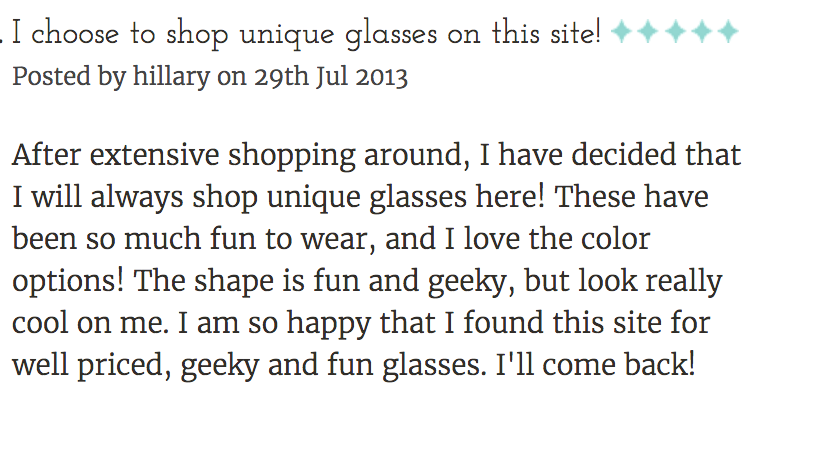Select the date 29th Jul 2013
This screenshot has width=821, height=453.
pyautogui.click(x=331, y=76)
